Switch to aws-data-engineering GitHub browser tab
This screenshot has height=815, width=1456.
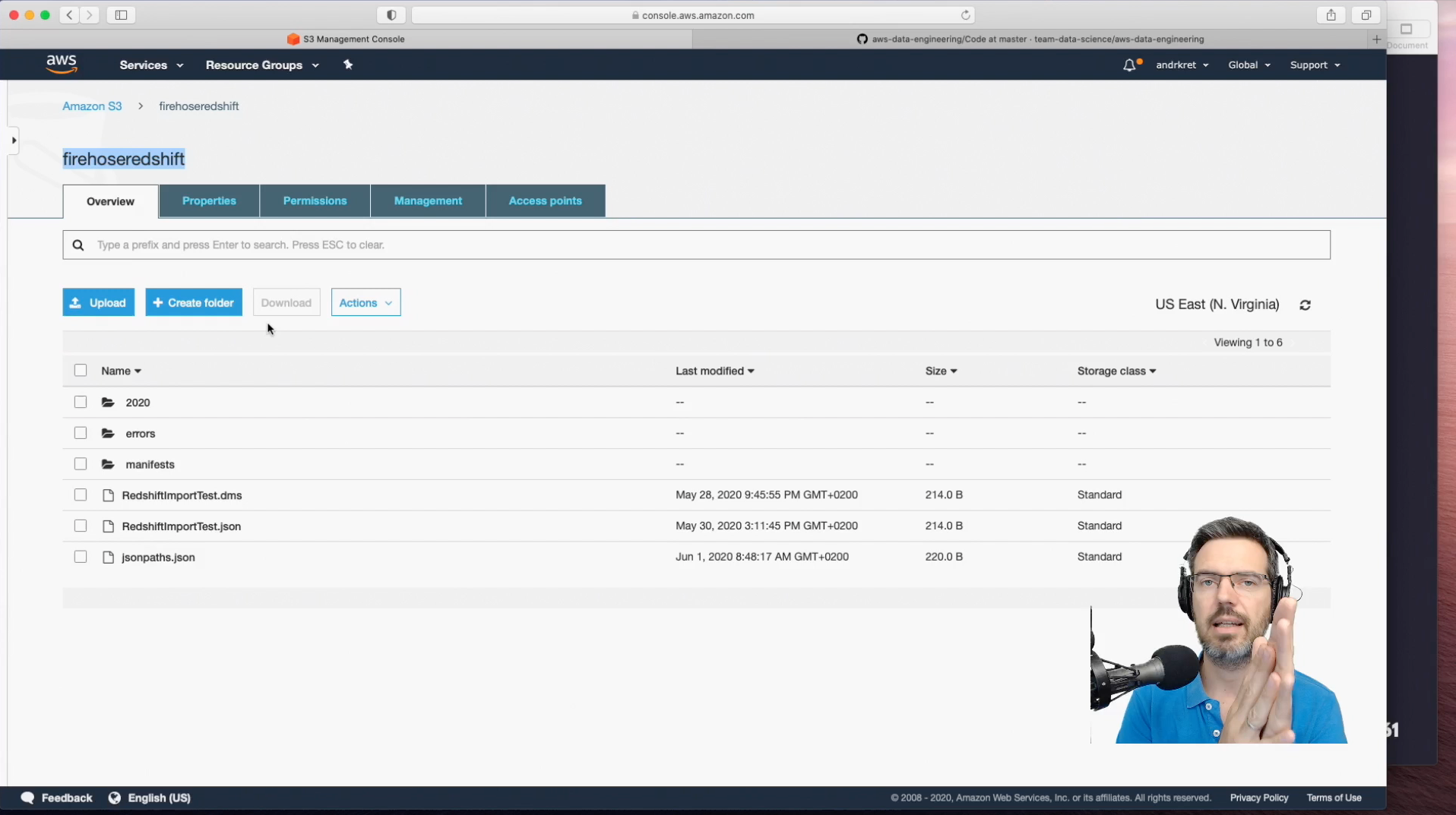(x=1030, y=39)
